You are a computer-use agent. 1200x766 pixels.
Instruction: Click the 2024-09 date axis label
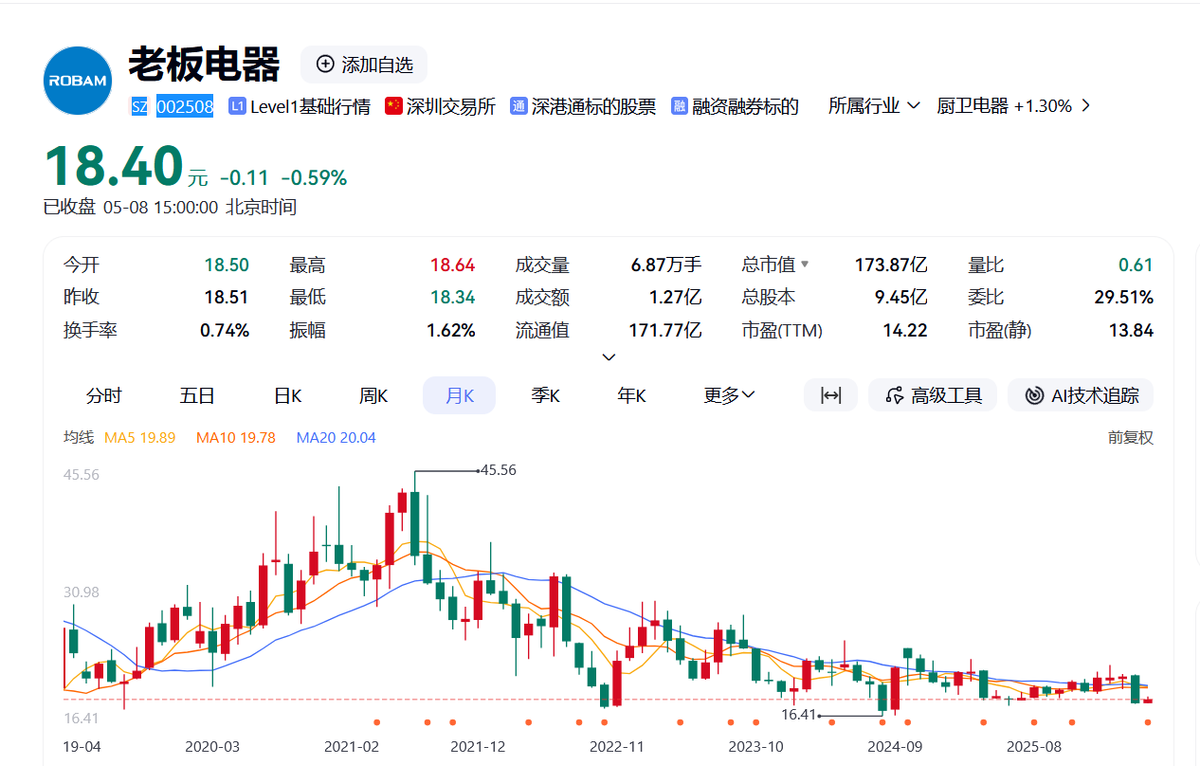coord(894,747)
